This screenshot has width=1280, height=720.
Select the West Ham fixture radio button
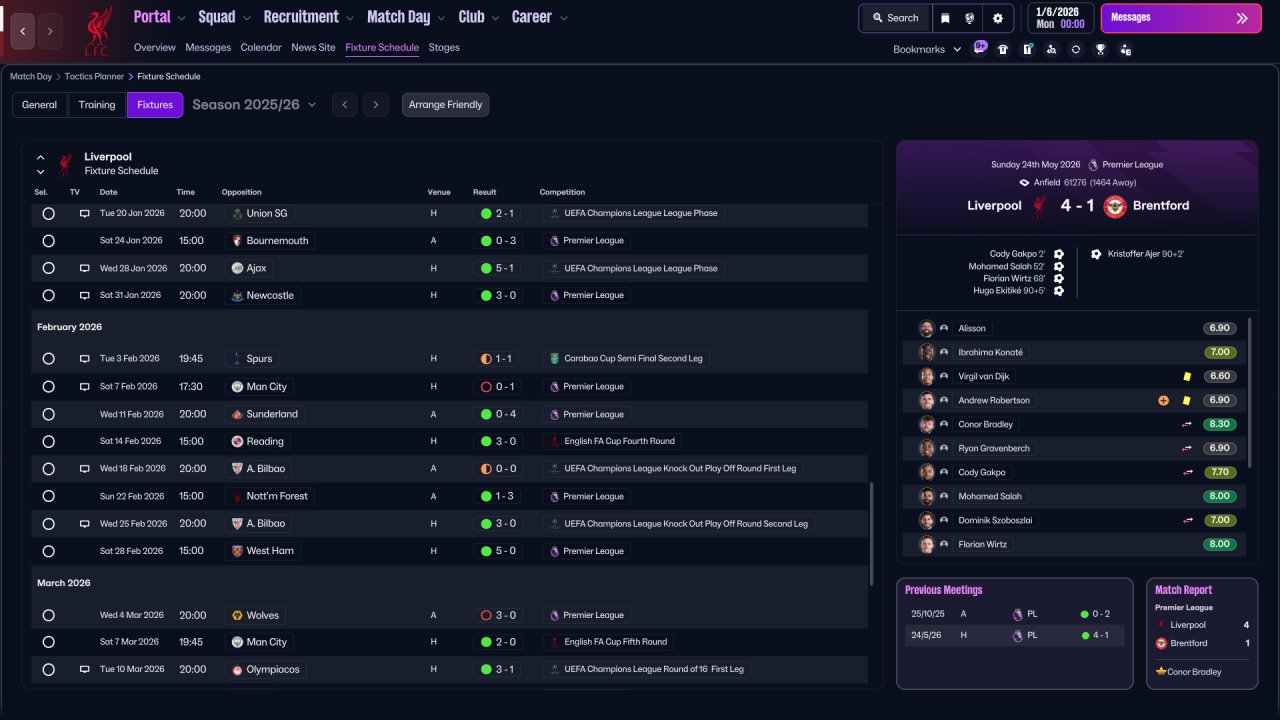[48, 551]
